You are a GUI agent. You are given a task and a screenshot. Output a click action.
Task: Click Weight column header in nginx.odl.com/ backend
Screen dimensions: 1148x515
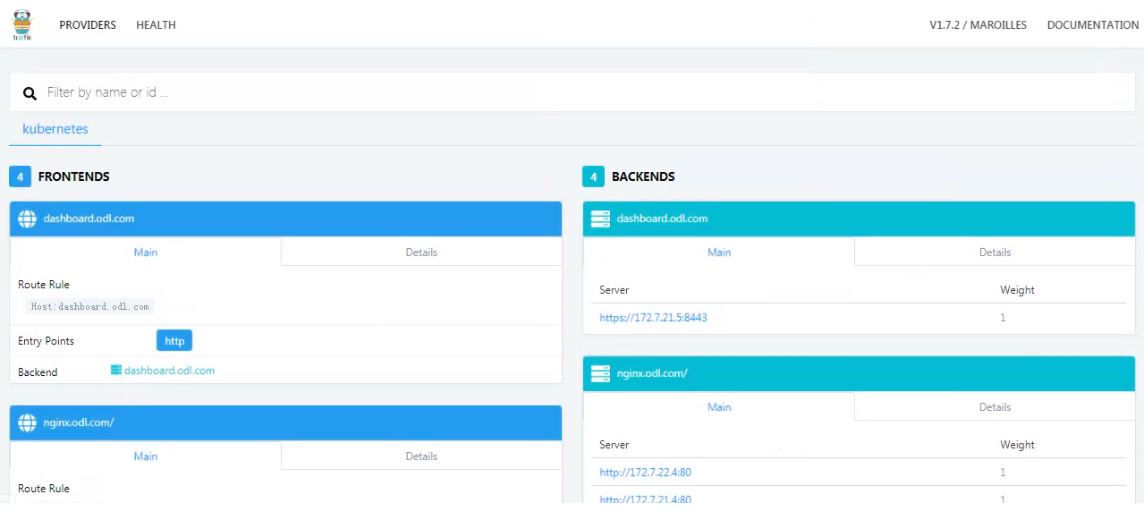tap(1017, 445)
